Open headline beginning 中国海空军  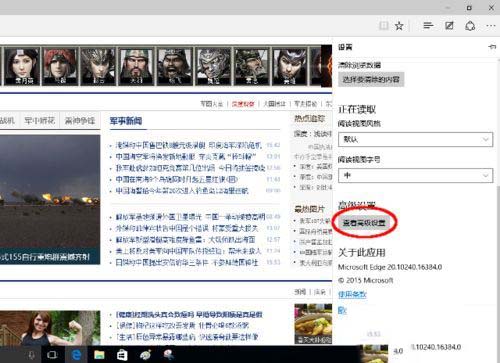186,156
